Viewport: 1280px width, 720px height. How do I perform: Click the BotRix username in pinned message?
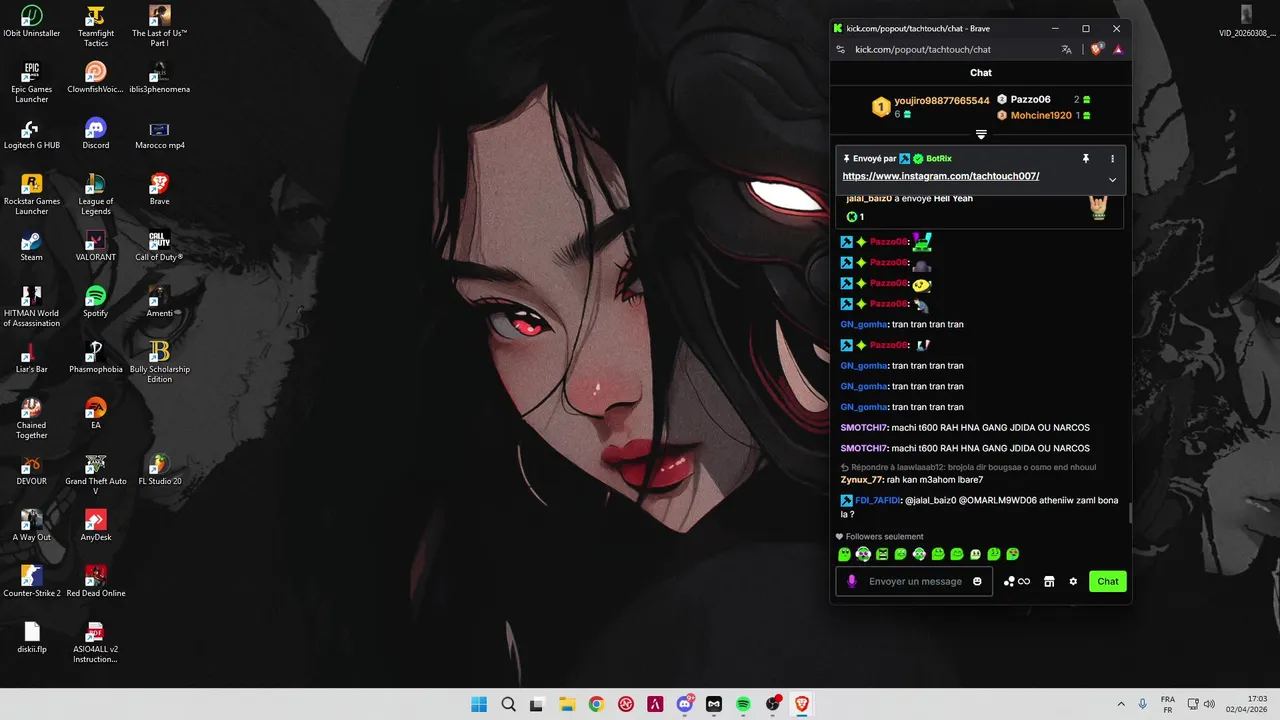[x=939, y=159]
